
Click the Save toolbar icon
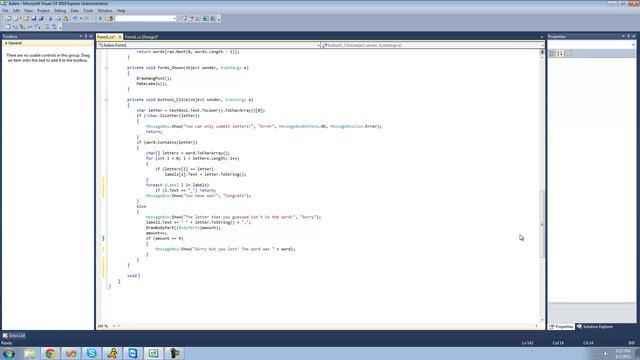[x=33, y=18]
